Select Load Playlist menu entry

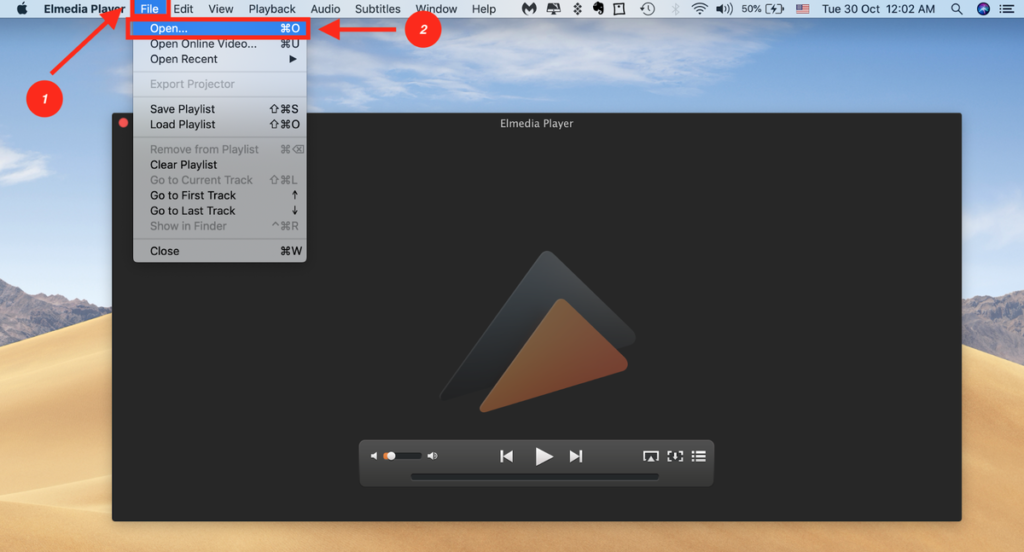coord(219,124)
